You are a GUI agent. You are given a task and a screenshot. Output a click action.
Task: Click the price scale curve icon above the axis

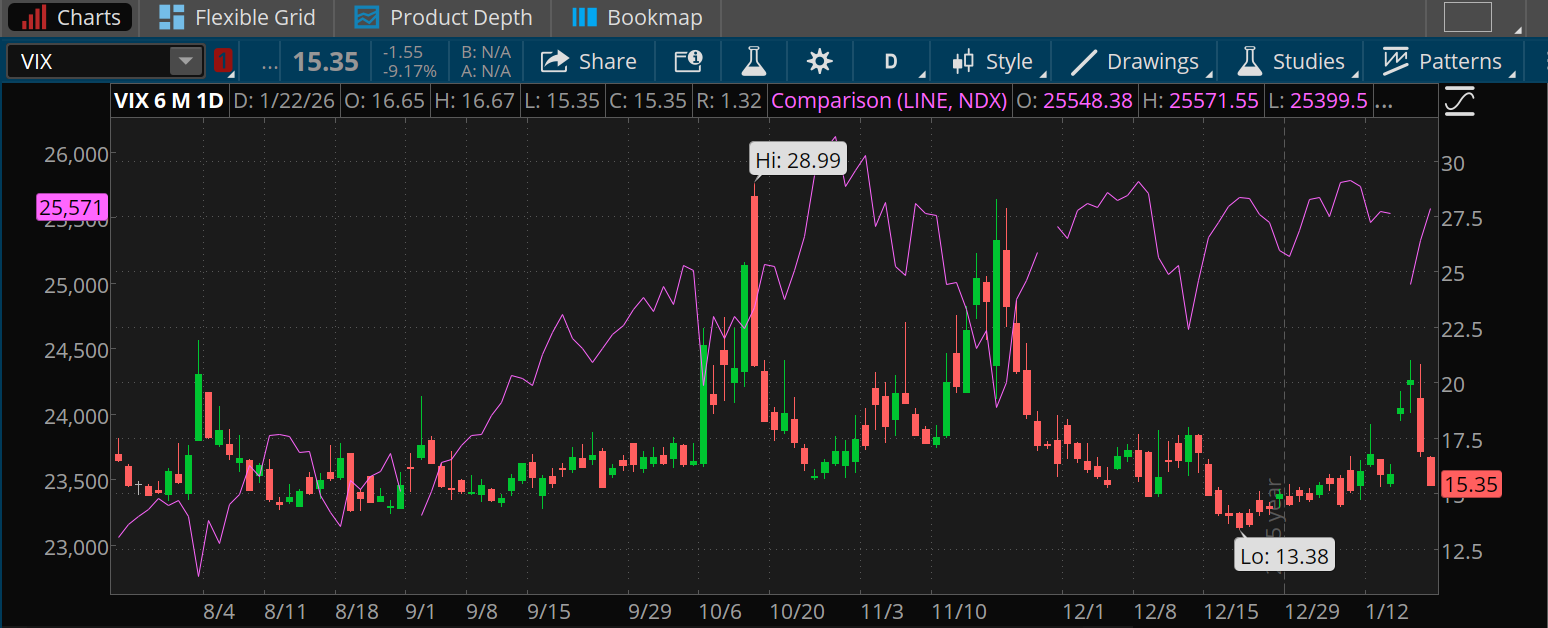click(1459, 100)
